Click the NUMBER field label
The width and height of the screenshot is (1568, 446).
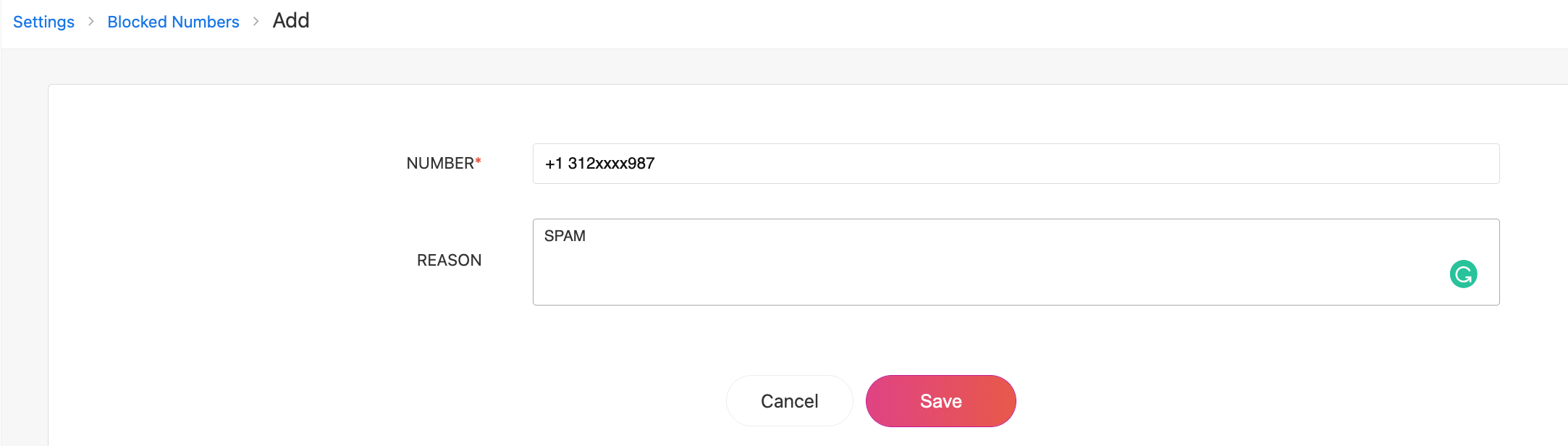pos(440,164)
